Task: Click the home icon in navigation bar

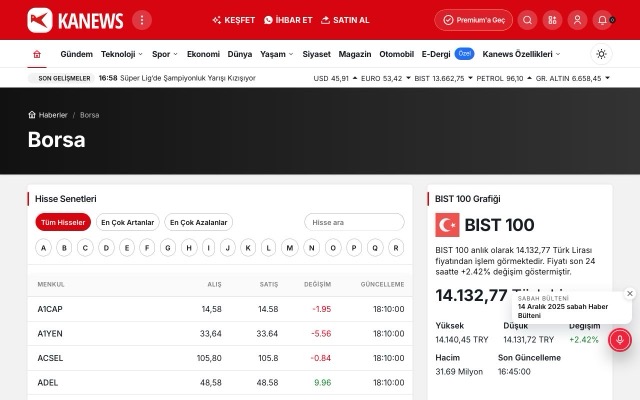Action: click(x=37, y=54)
